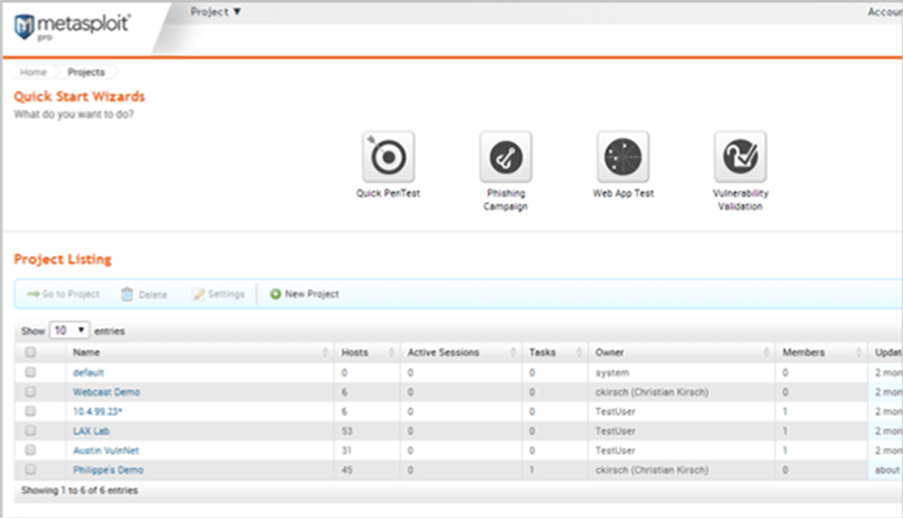Open the Account menu
The width and height of the screenshot is (903, 518).
885,12
